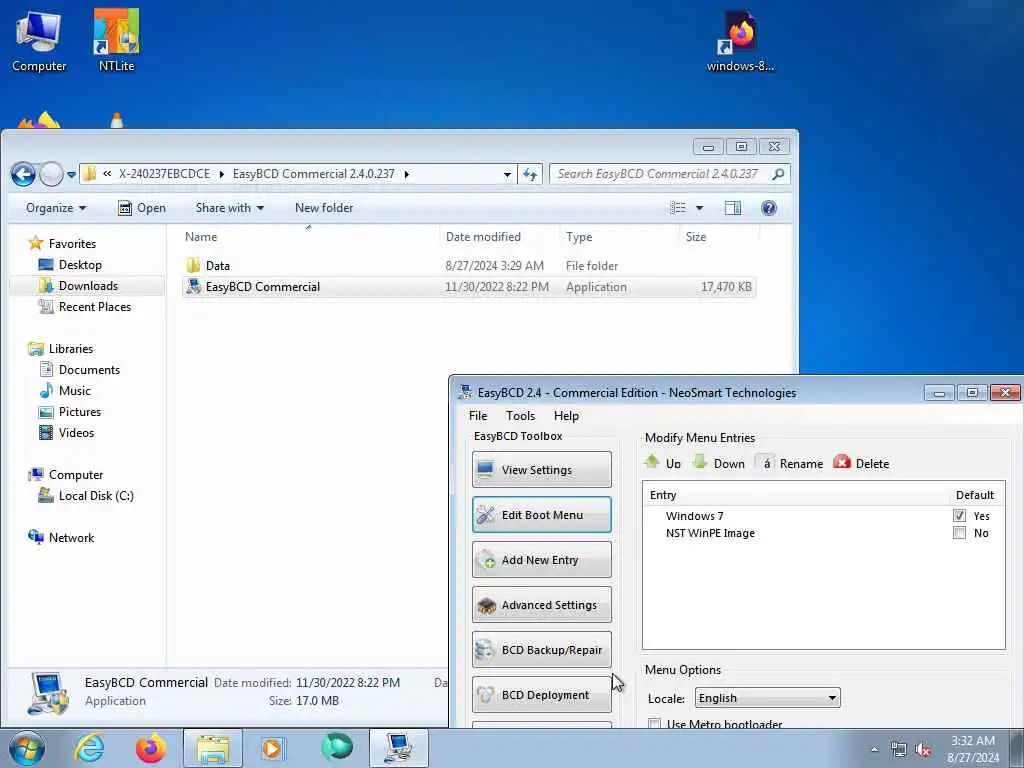This screenshot has width=1024, height=768.
Task: Open Network in navigation pane
Action: [71, 537]
